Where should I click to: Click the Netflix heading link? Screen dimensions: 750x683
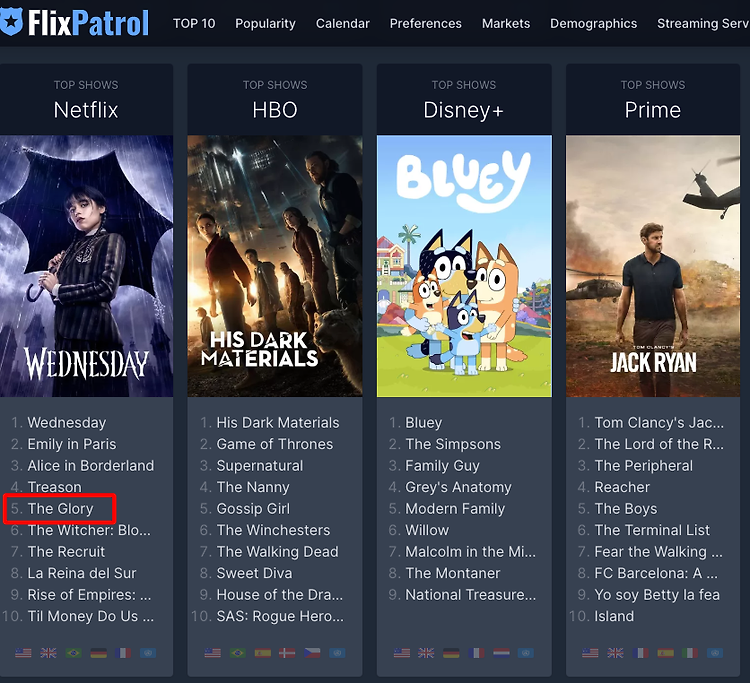pyautogui.click(x=86, y=110)
